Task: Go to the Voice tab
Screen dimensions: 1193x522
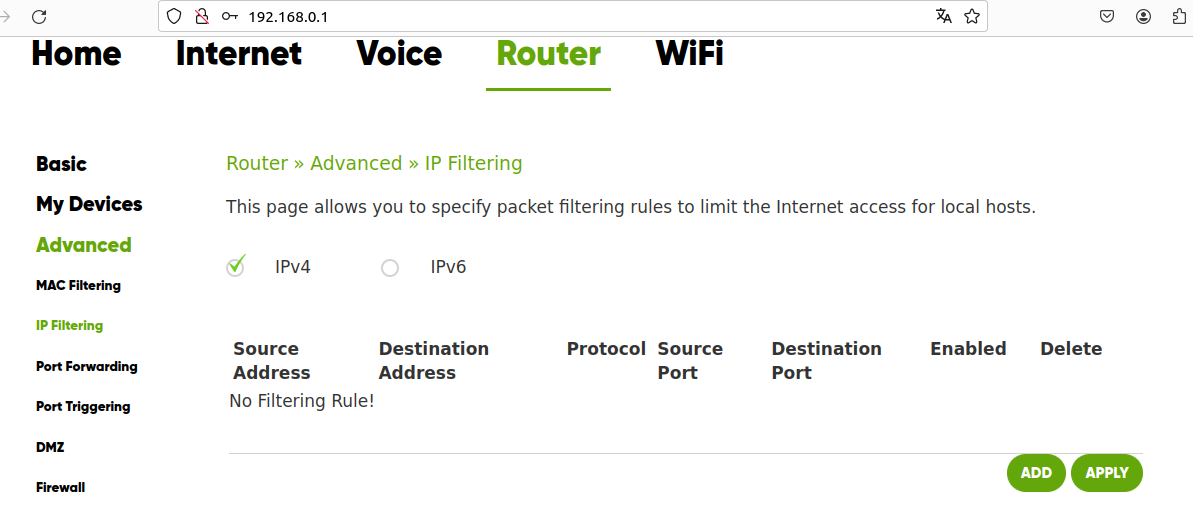Action: click(x=399, y=54)
